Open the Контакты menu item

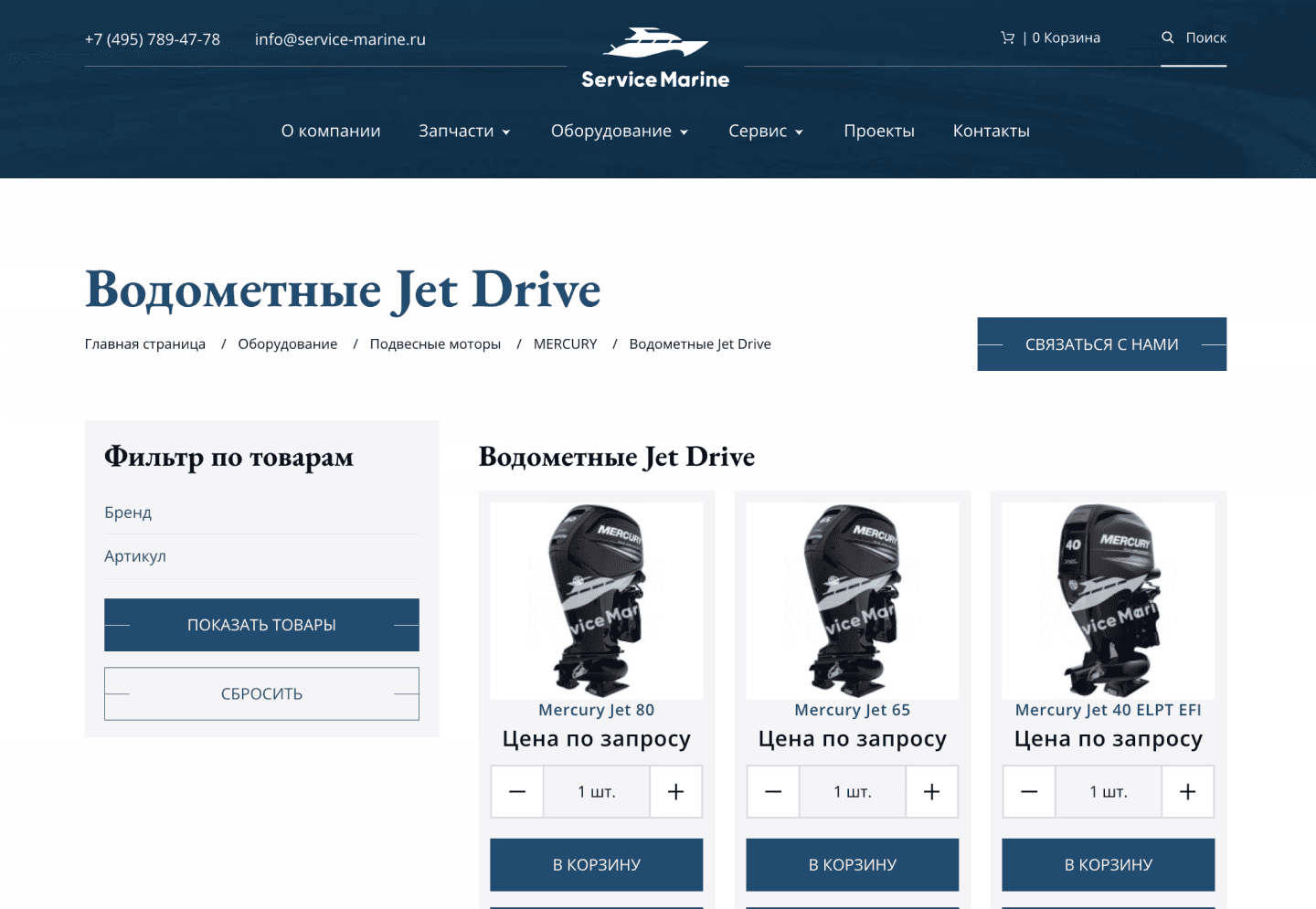[x=992, y=131]
